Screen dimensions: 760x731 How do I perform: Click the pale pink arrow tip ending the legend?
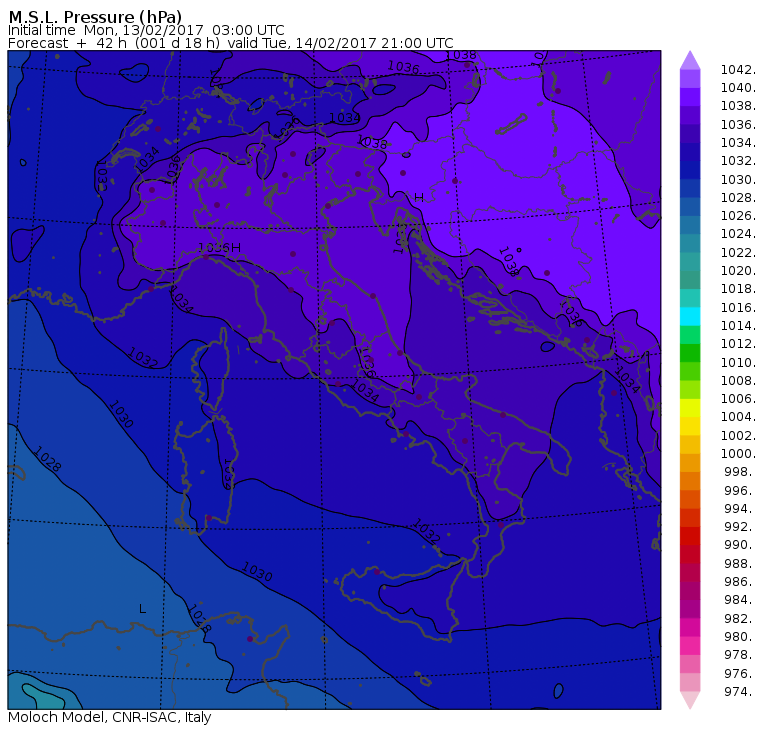pos(690,700)
